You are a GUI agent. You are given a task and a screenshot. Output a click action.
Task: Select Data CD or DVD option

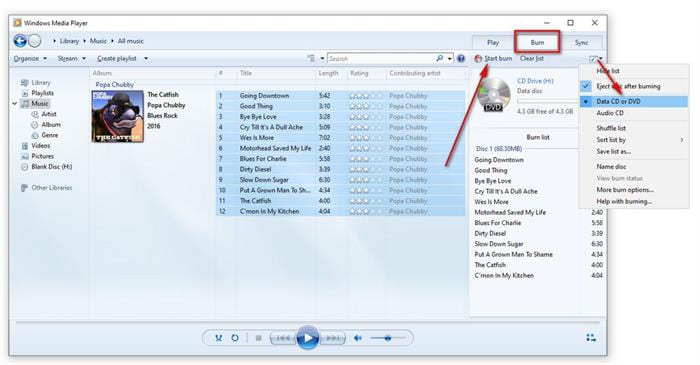tap(633, 101)
